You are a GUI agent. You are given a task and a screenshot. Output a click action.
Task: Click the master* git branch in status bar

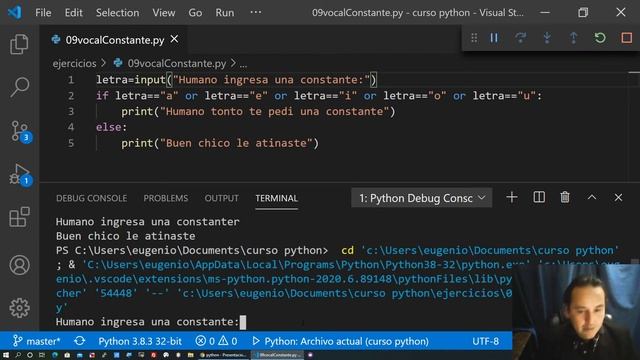(x=36, y=341)
